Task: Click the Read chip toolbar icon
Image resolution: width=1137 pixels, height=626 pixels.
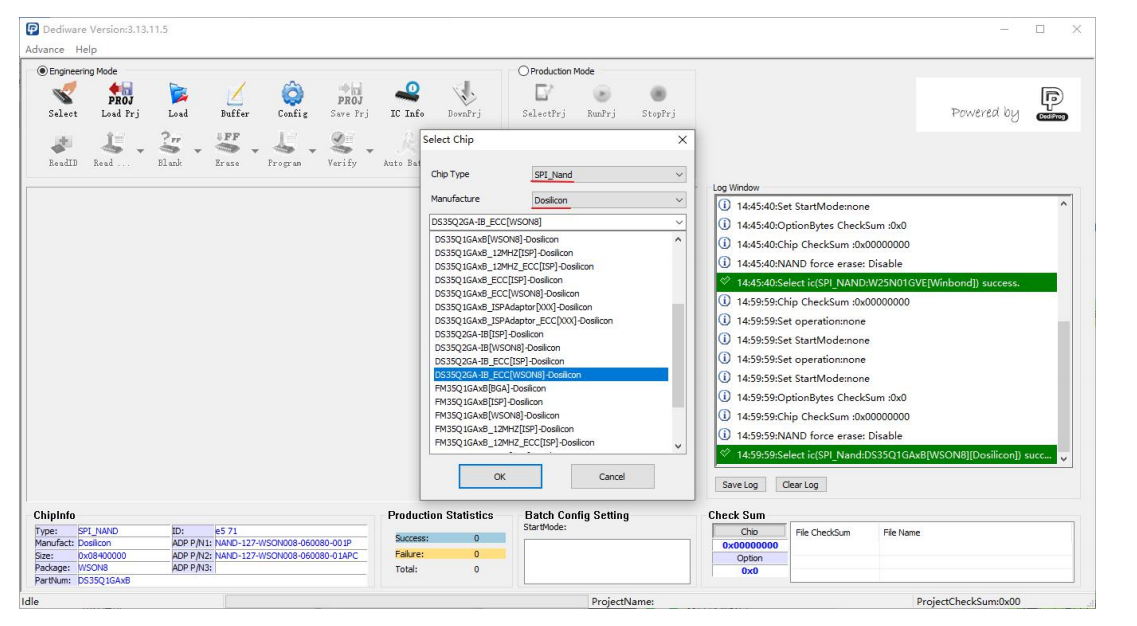Action: tap(113, 143)
